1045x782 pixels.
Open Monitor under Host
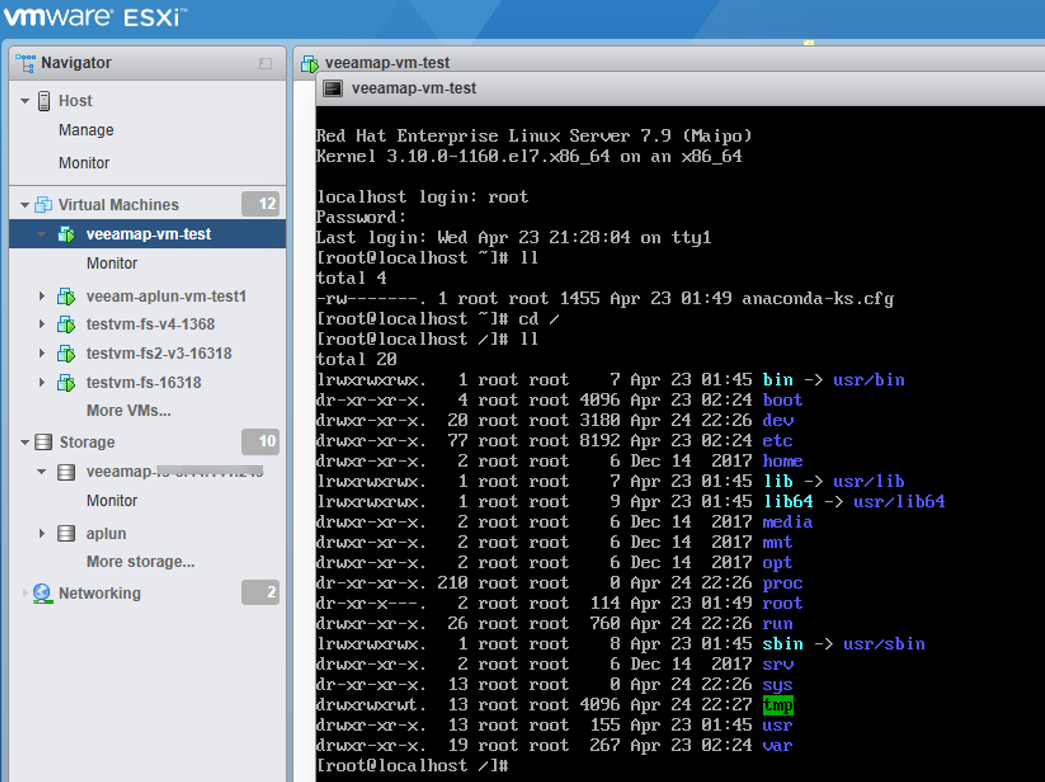point(84,163)
